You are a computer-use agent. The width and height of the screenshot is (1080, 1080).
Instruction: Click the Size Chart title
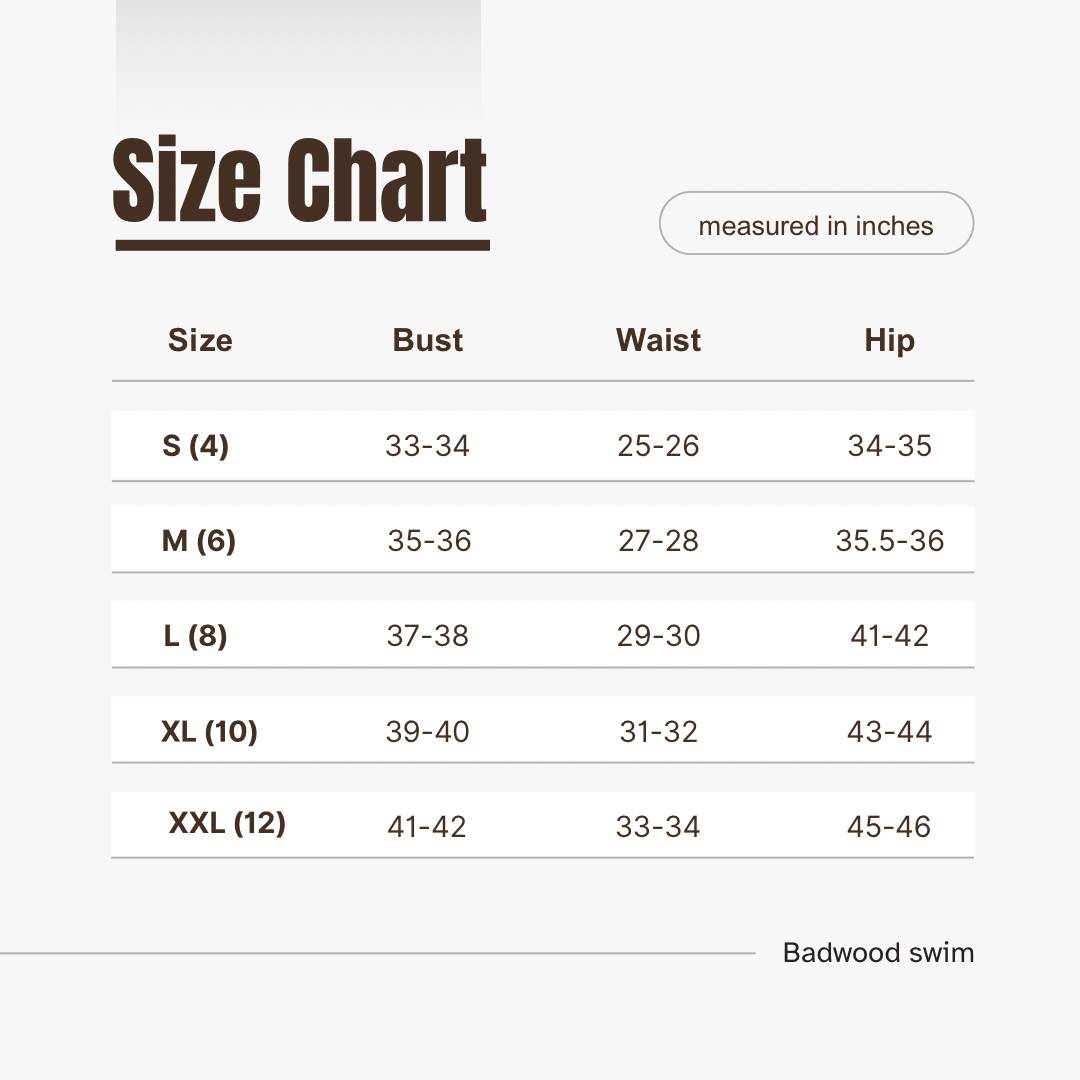click(x=300, y=181)
